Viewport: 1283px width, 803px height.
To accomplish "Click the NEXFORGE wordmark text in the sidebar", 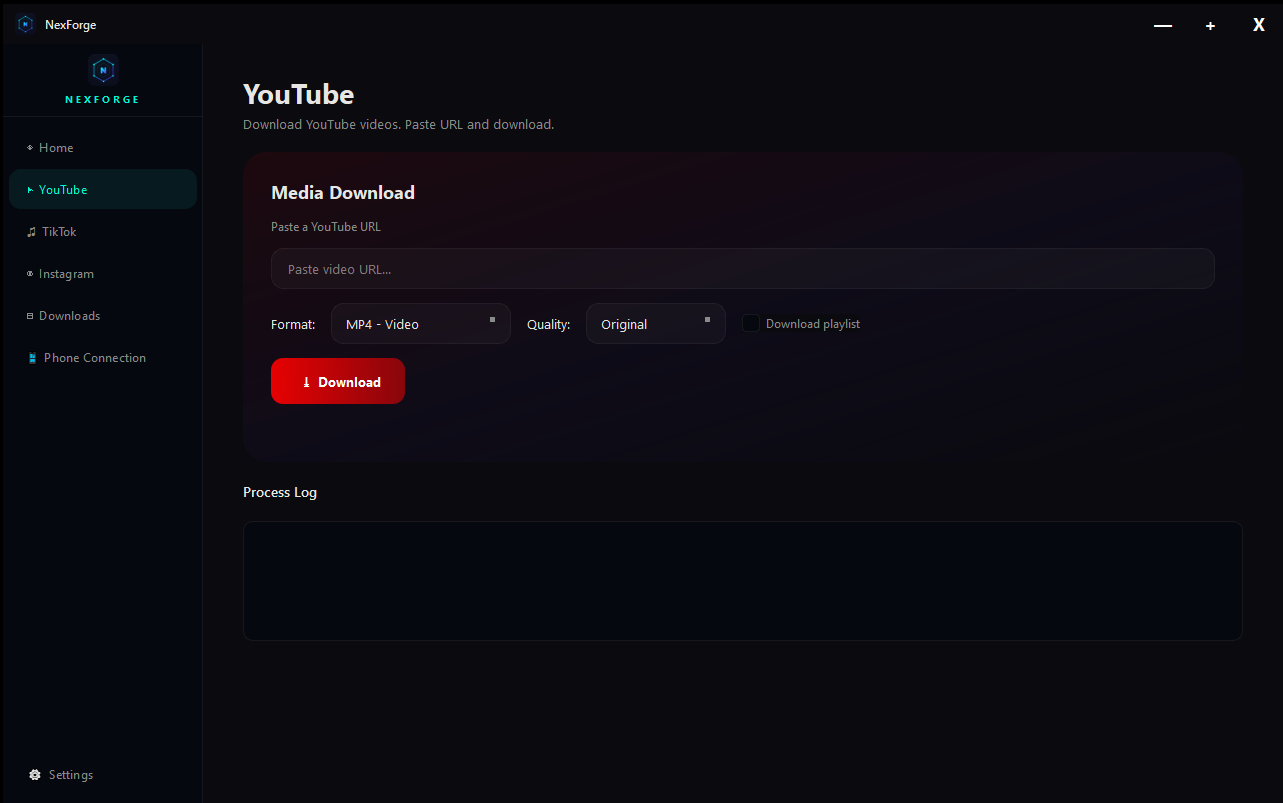I will [x=103, y=100].
